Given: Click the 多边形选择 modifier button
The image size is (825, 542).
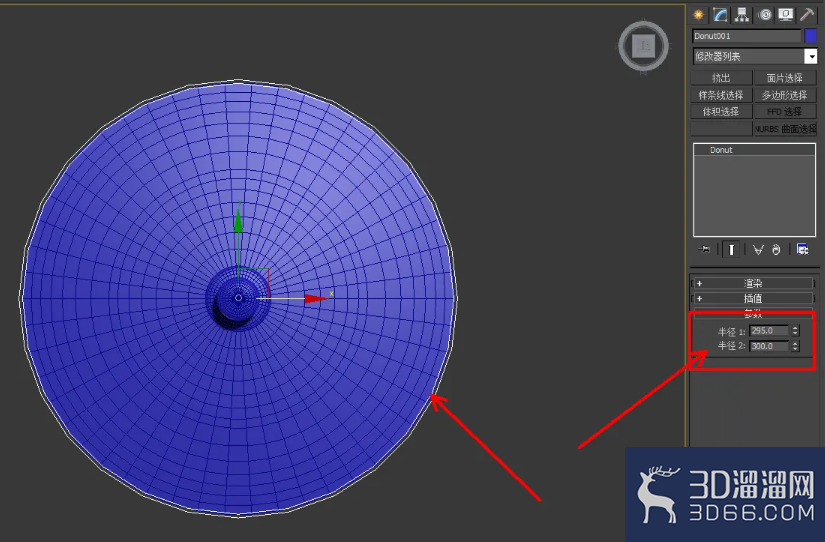Looking at the screenshot, I should [784, 95].
